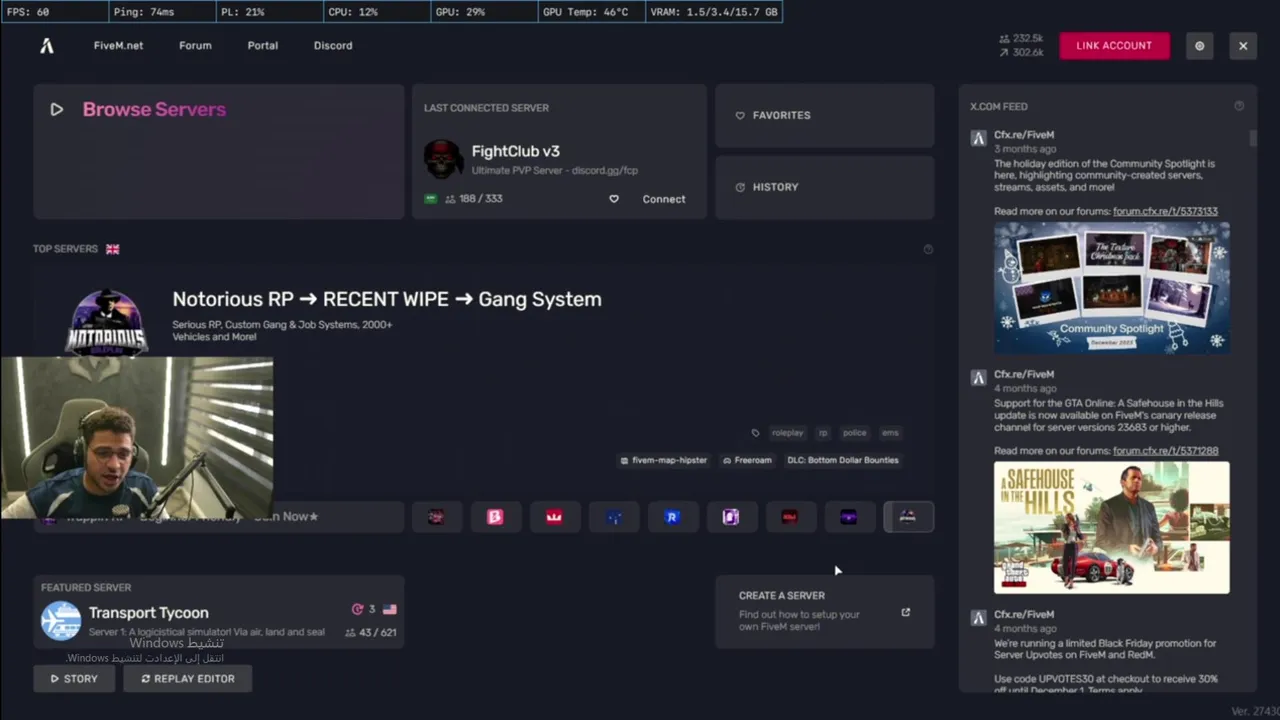Favorite FightClub v3 with heart icon

point(614,199)
